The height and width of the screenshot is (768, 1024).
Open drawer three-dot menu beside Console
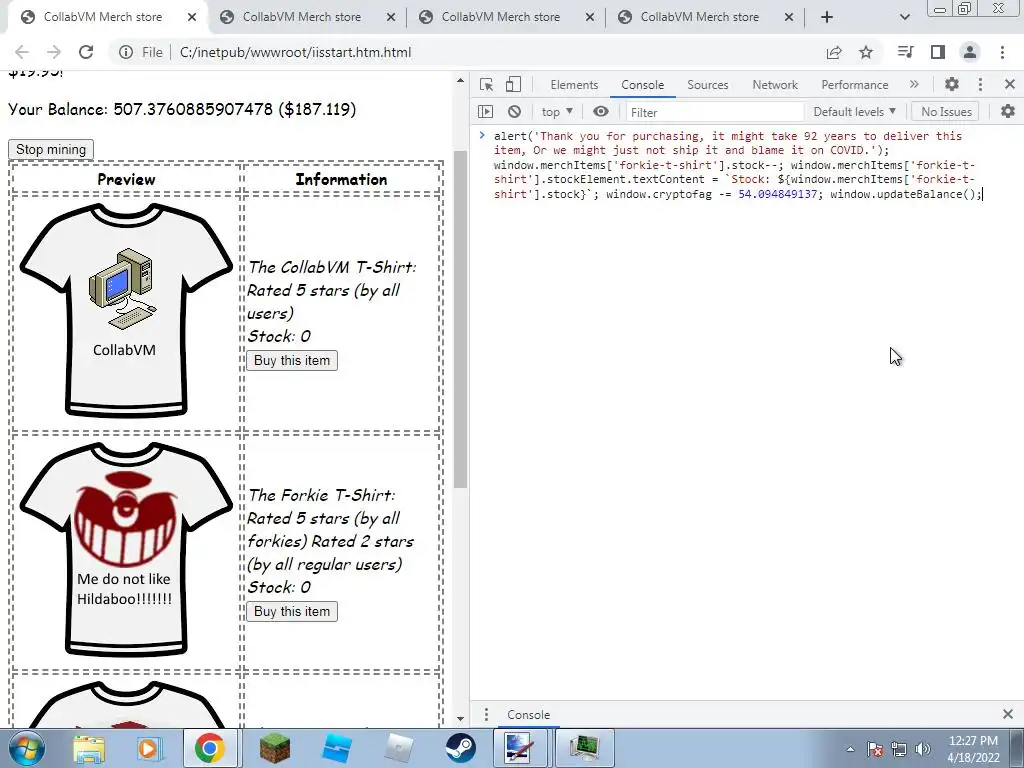pos(486,714)
